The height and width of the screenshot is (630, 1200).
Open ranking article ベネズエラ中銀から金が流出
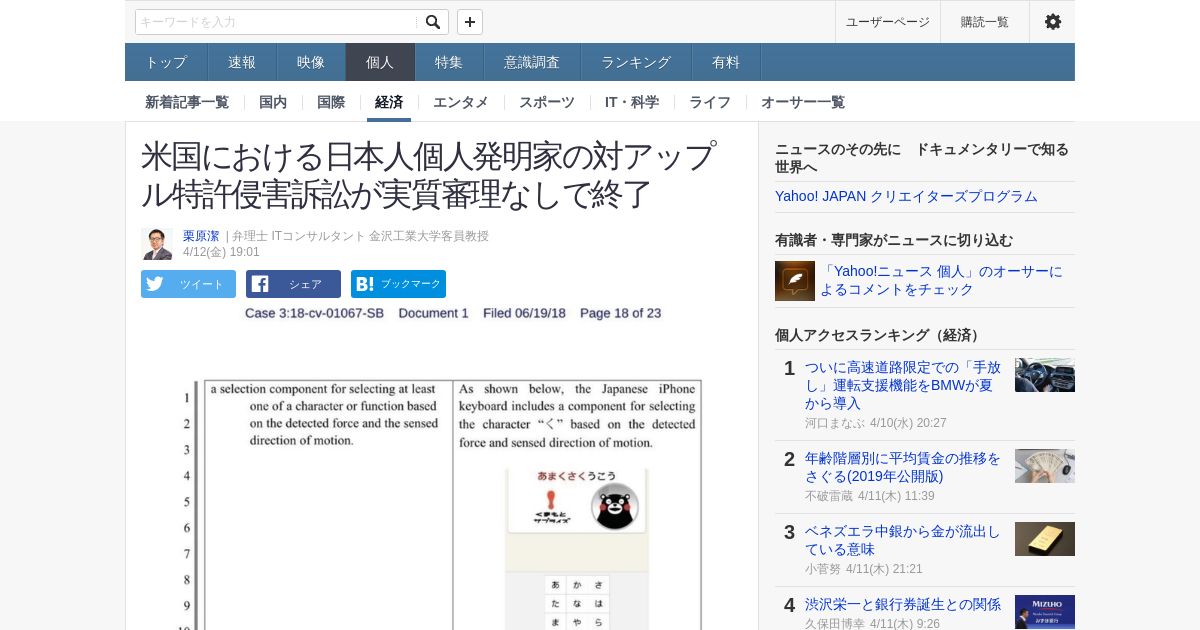[x=903, y=540]
